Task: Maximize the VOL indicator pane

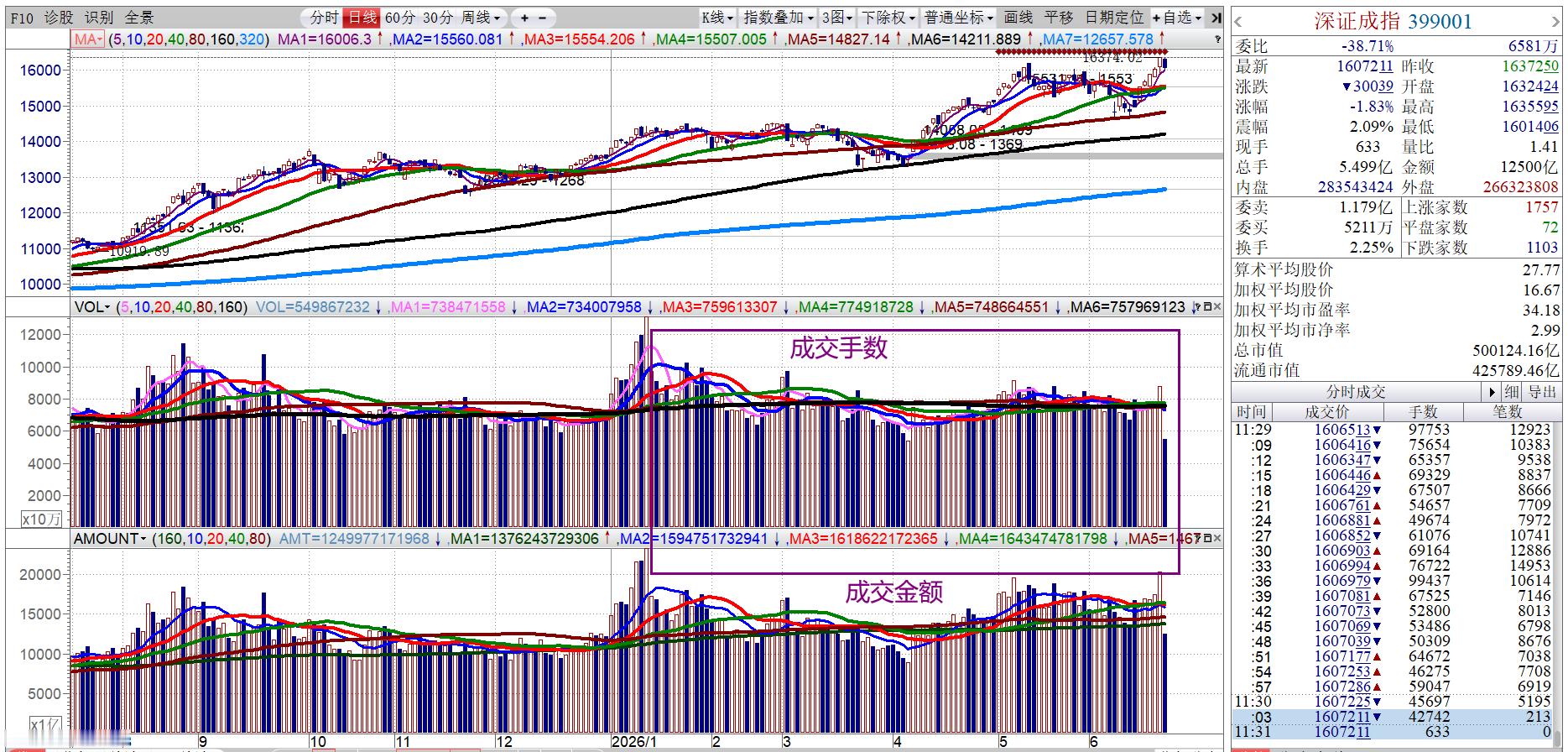Action: coord(1208,307)
